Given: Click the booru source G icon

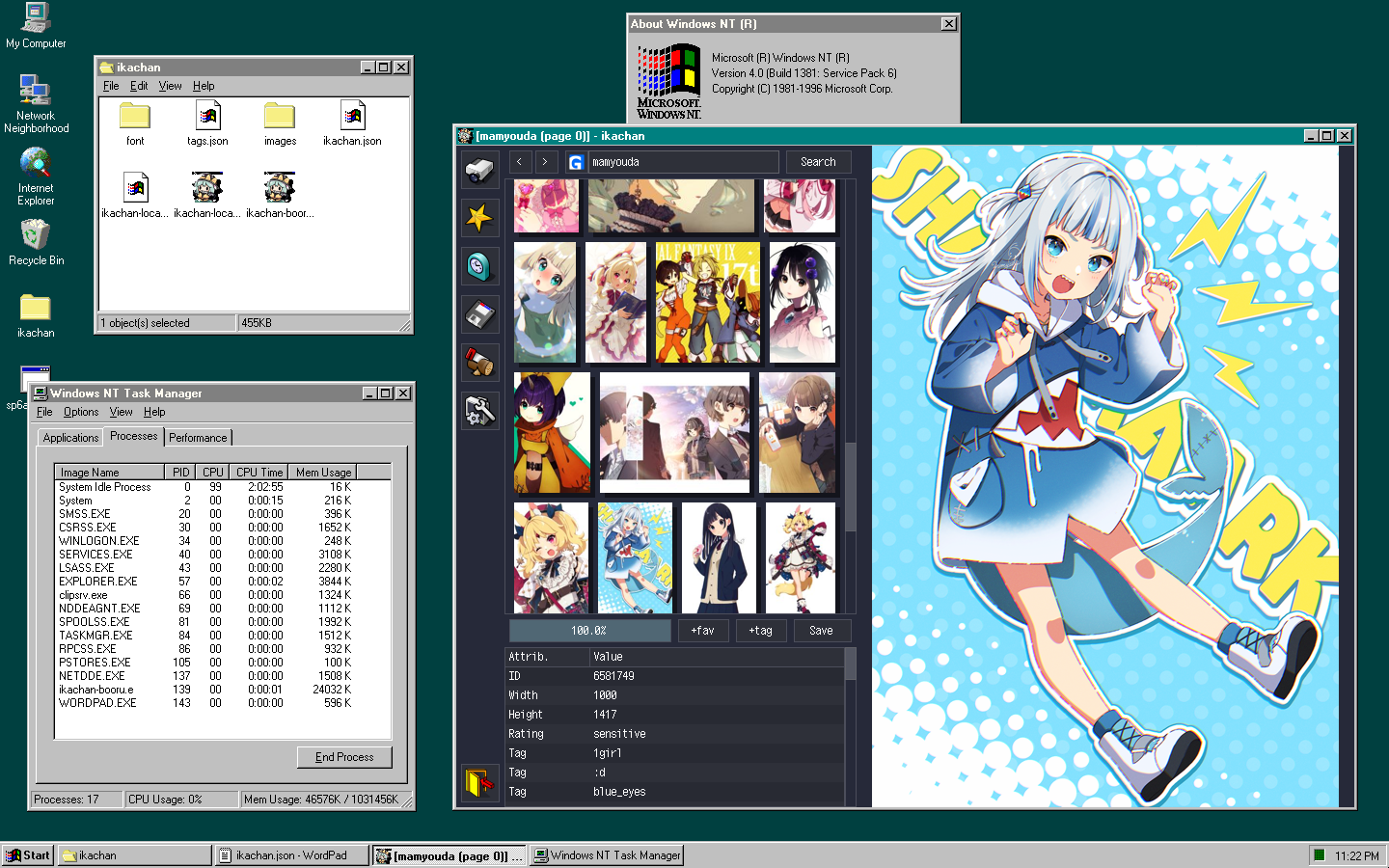Looking at the screenshot, I should point(576,162).
